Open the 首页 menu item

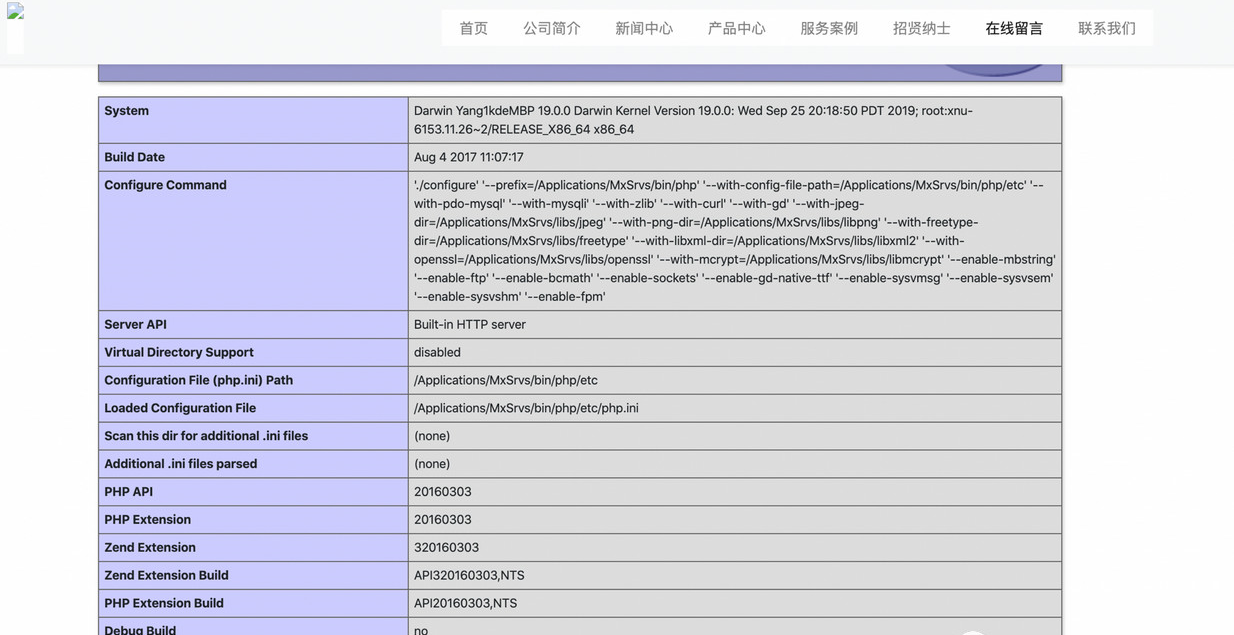474,28
